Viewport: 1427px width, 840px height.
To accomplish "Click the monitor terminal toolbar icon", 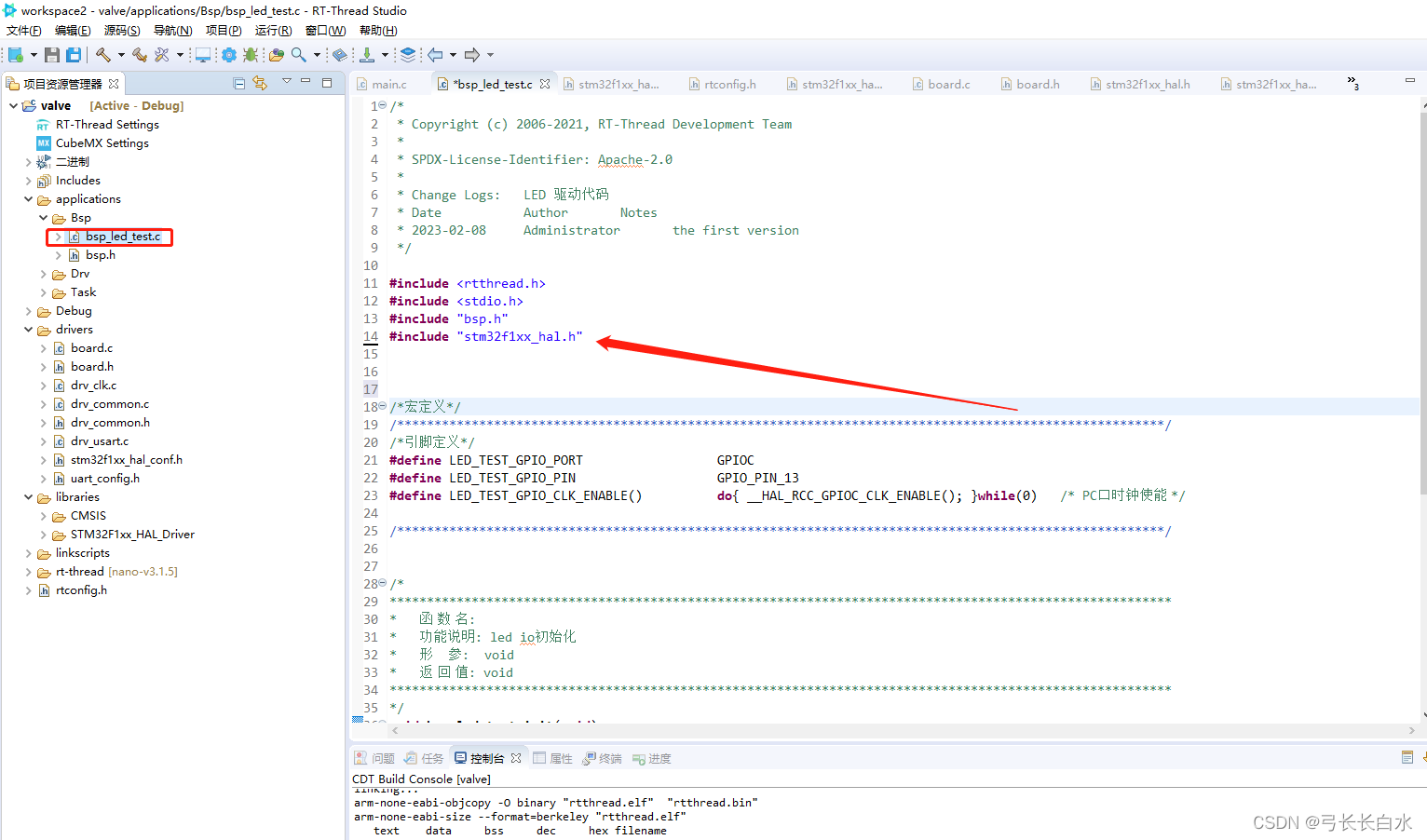I will click(x=202, y=55).
